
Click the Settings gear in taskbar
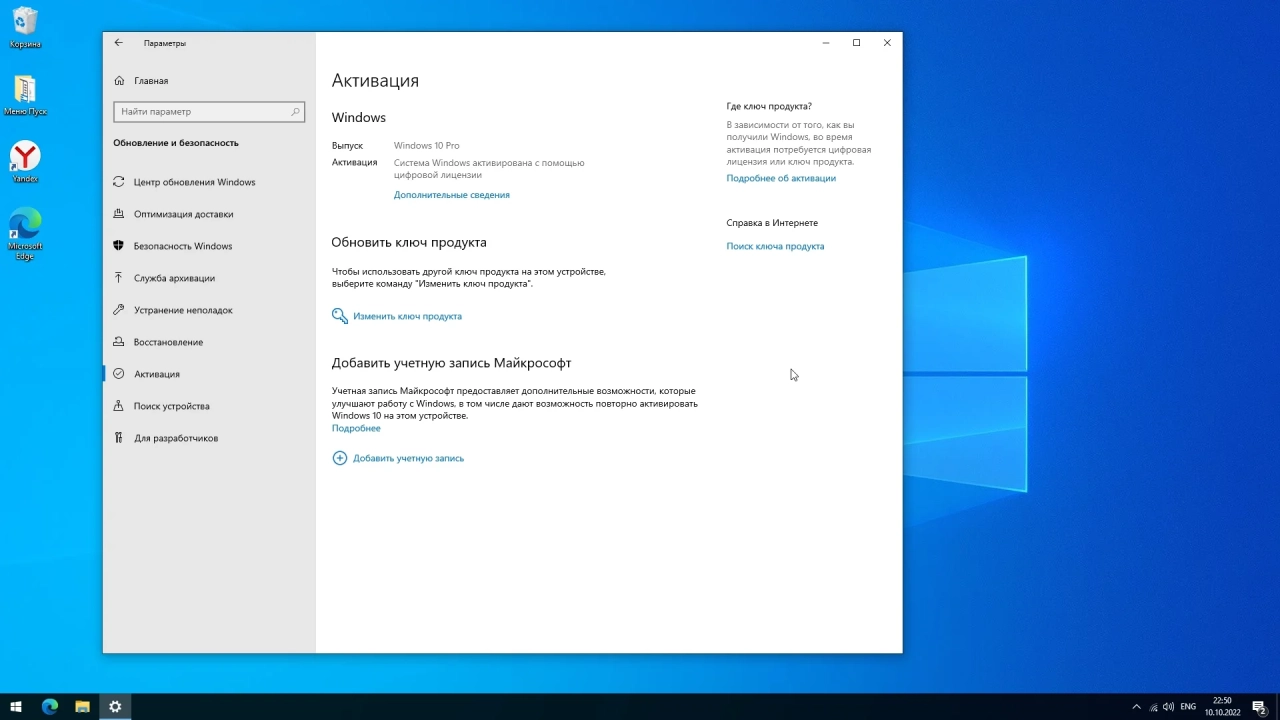(115, 707)
